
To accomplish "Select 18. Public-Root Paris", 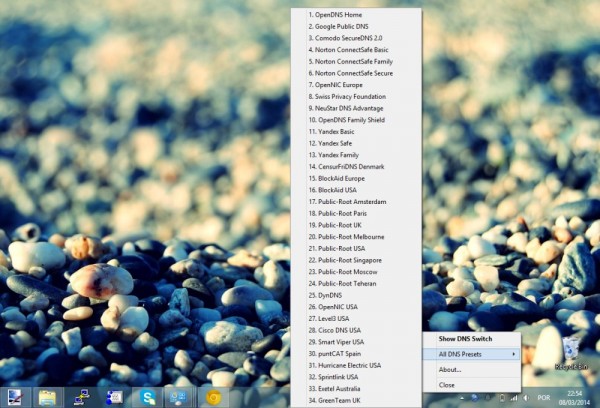I will (x=356, y=213).
